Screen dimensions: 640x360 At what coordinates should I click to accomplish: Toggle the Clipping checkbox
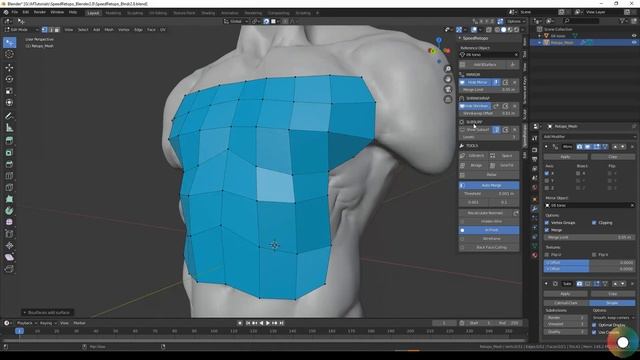(594, 223)
